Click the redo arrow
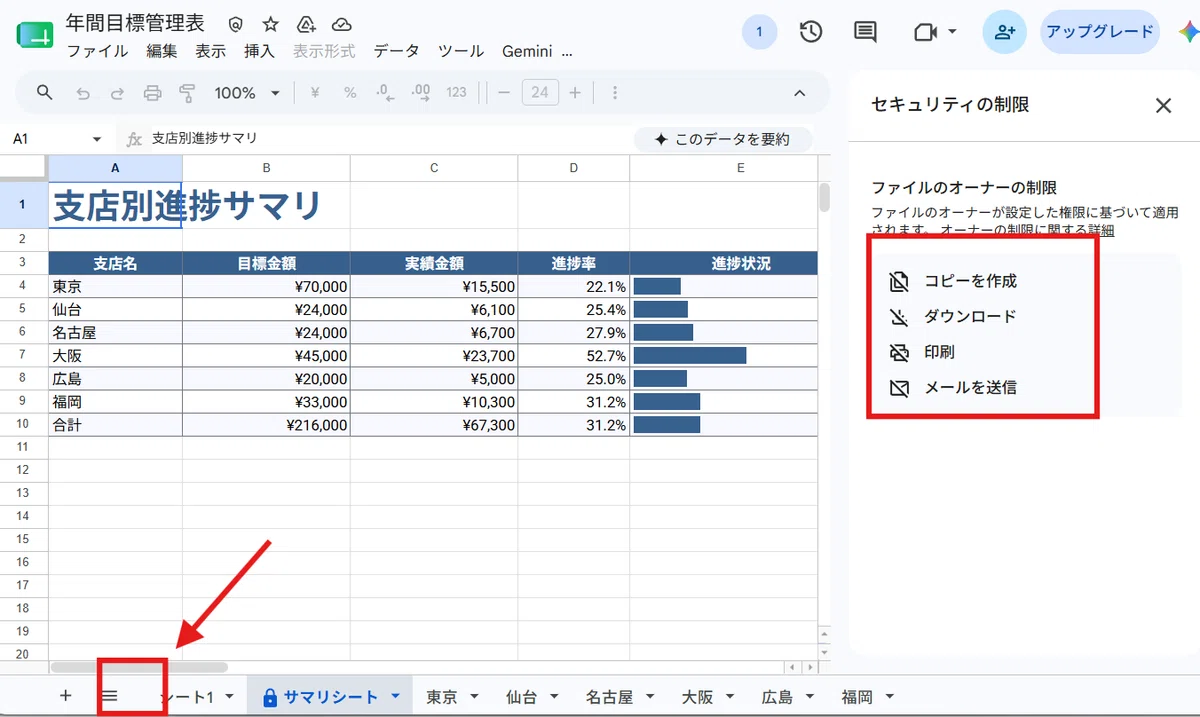The width and height of the screenshot is (1200, 717). click(117, 93)
